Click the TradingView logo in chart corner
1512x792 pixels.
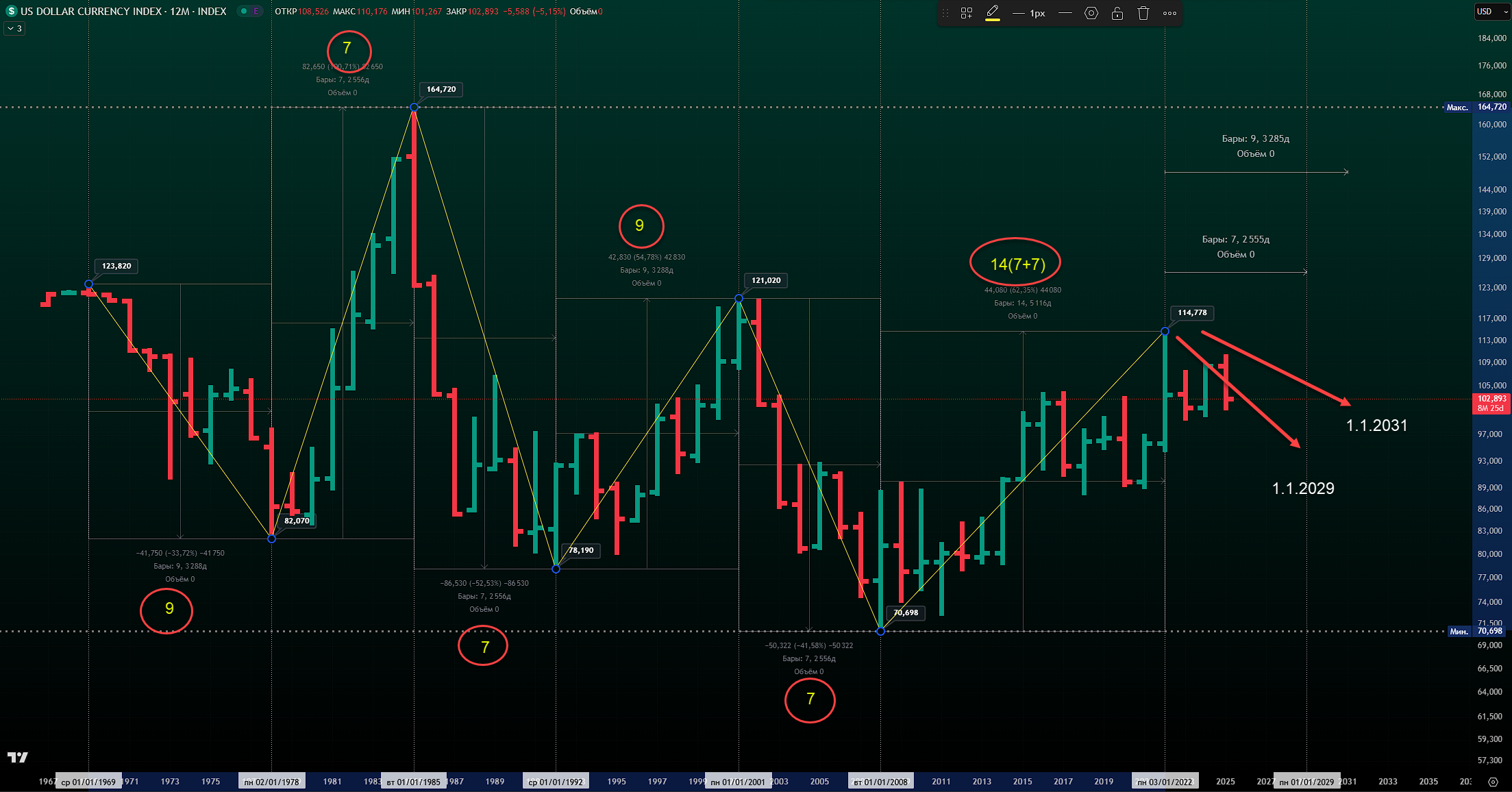point(18,757)
